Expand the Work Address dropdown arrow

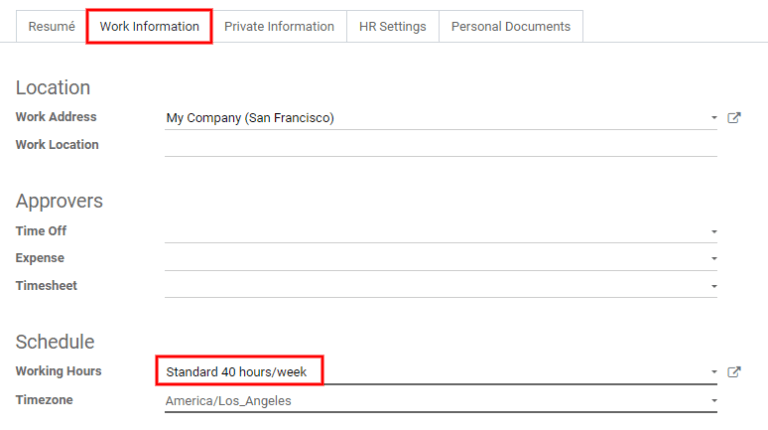[714, 118]
